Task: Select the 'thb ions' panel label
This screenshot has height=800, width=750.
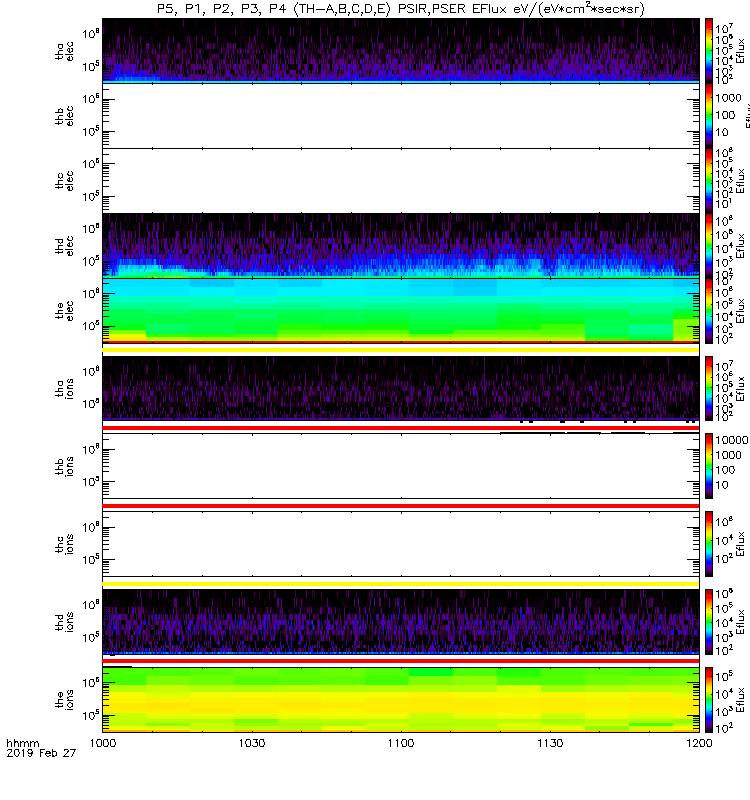Action: point(65,466)
